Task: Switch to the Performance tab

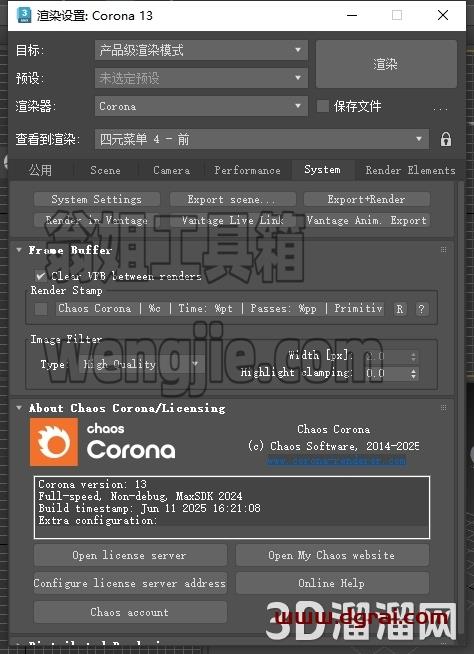Action: [247, 170]
